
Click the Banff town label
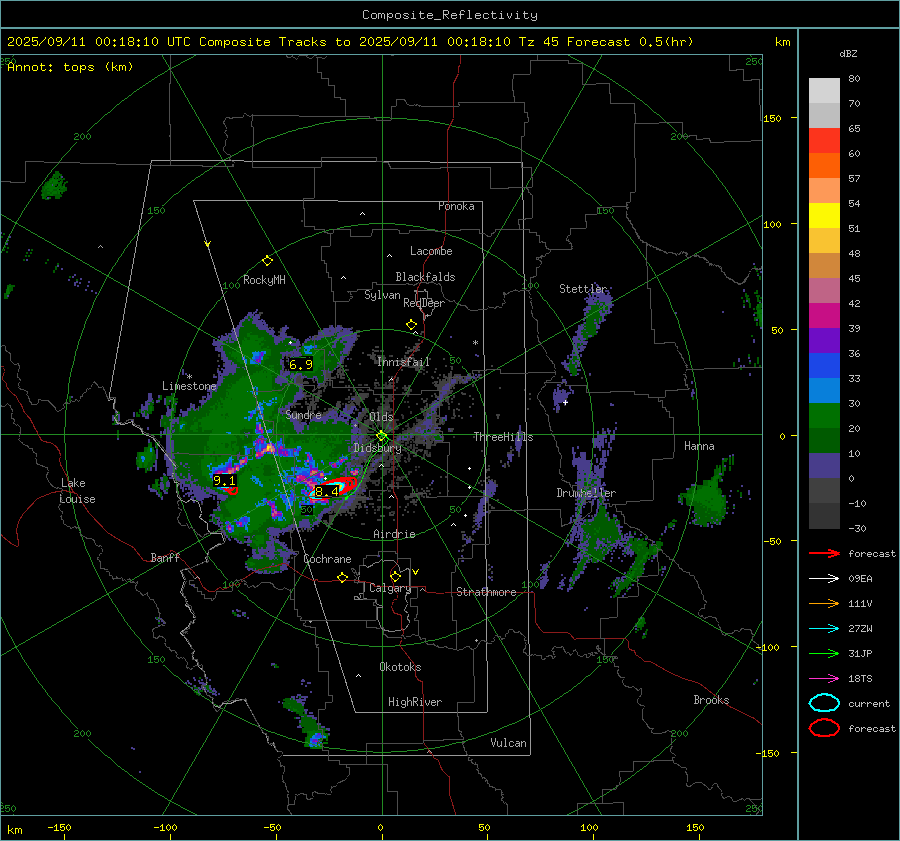pos(165,558)
